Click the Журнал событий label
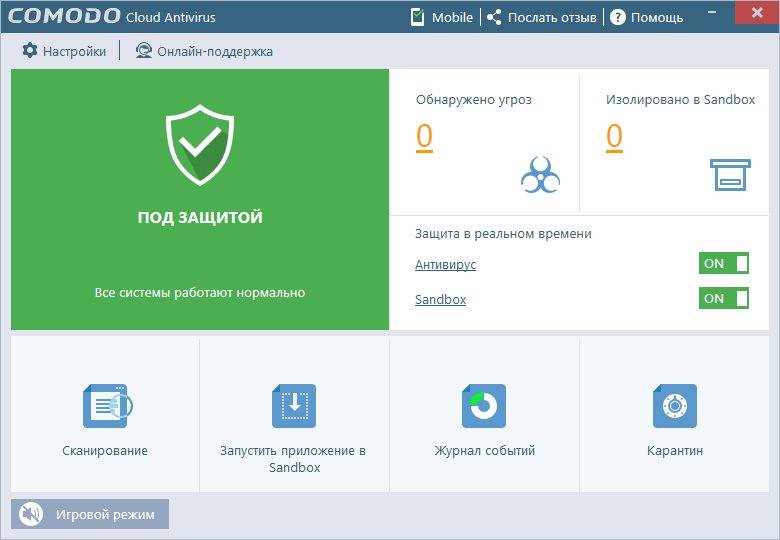Image resolution: width=780 pixels, height=540 pixels. point(485,450)
